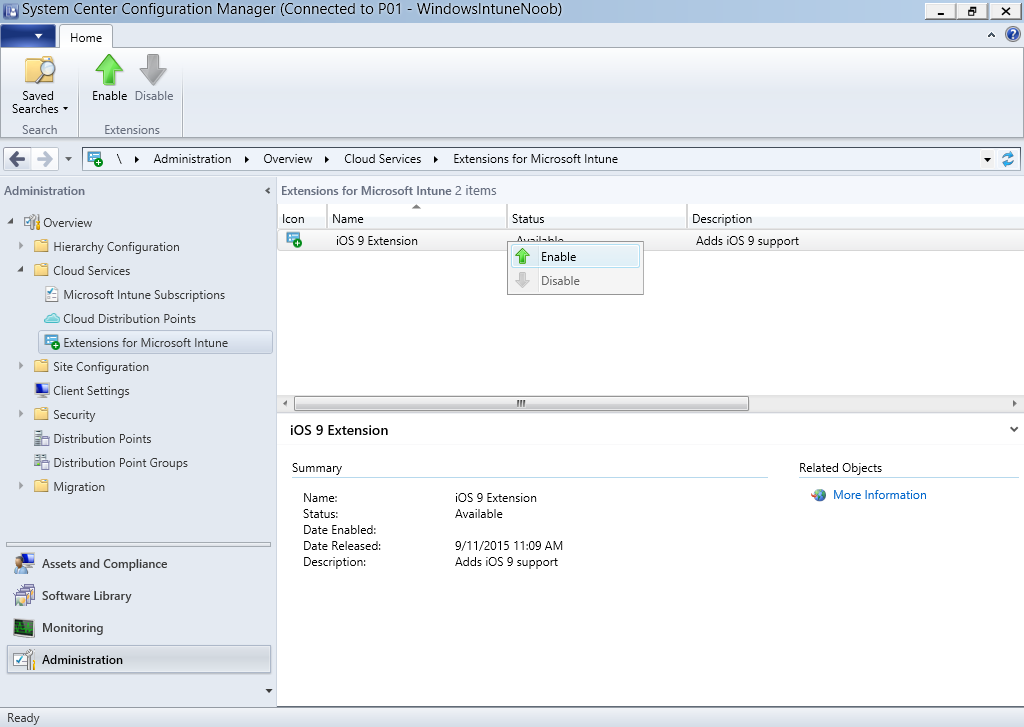Sort list by Status column header
Screen dimensions: 1024x727
tap(597, 218)
